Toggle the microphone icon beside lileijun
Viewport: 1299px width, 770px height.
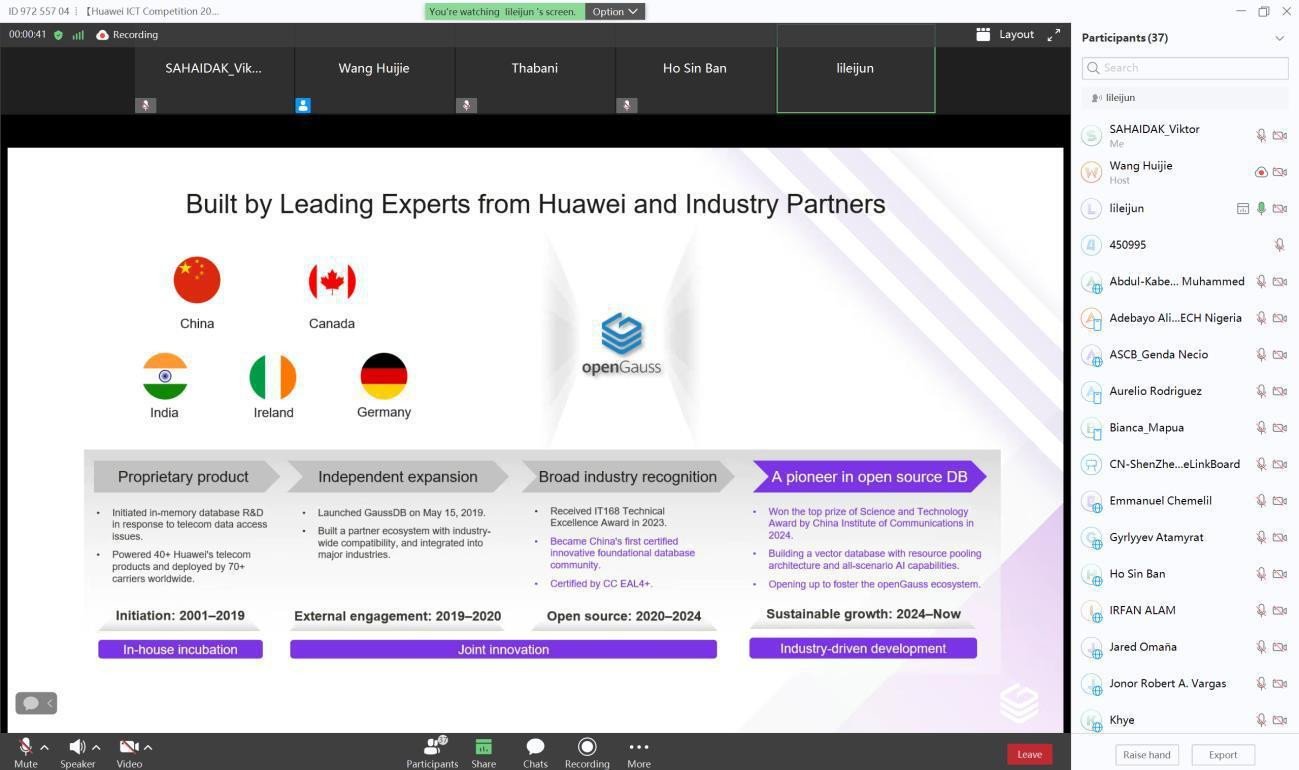click(1261, 208)
